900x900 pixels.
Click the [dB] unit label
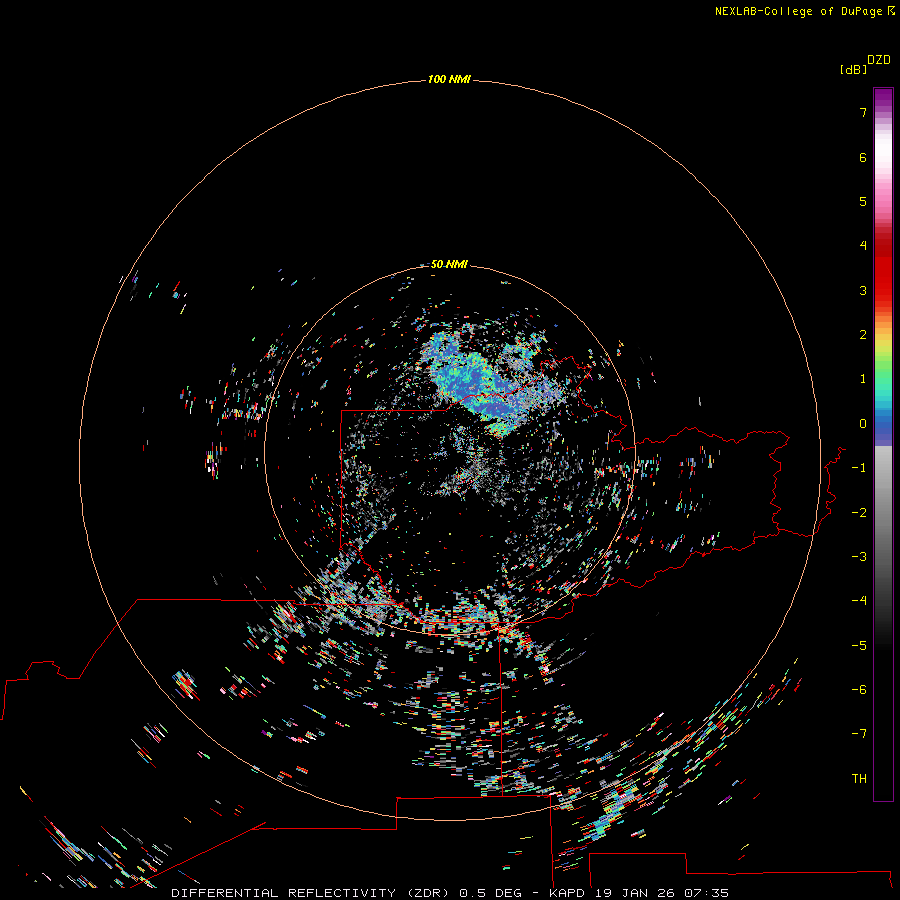click(x=853, y=69)
